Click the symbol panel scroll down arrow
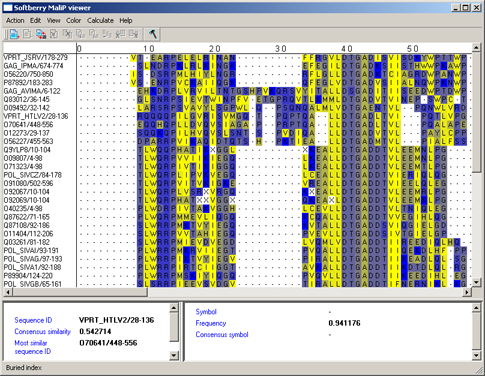The image size is (485, 376). click(x=476, y=355)
